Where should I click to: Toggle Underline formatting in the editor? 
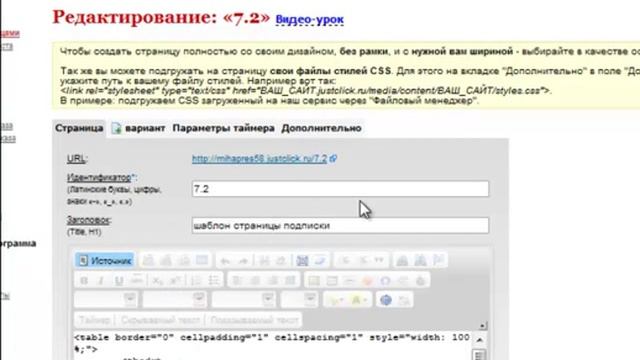[119, 280]
